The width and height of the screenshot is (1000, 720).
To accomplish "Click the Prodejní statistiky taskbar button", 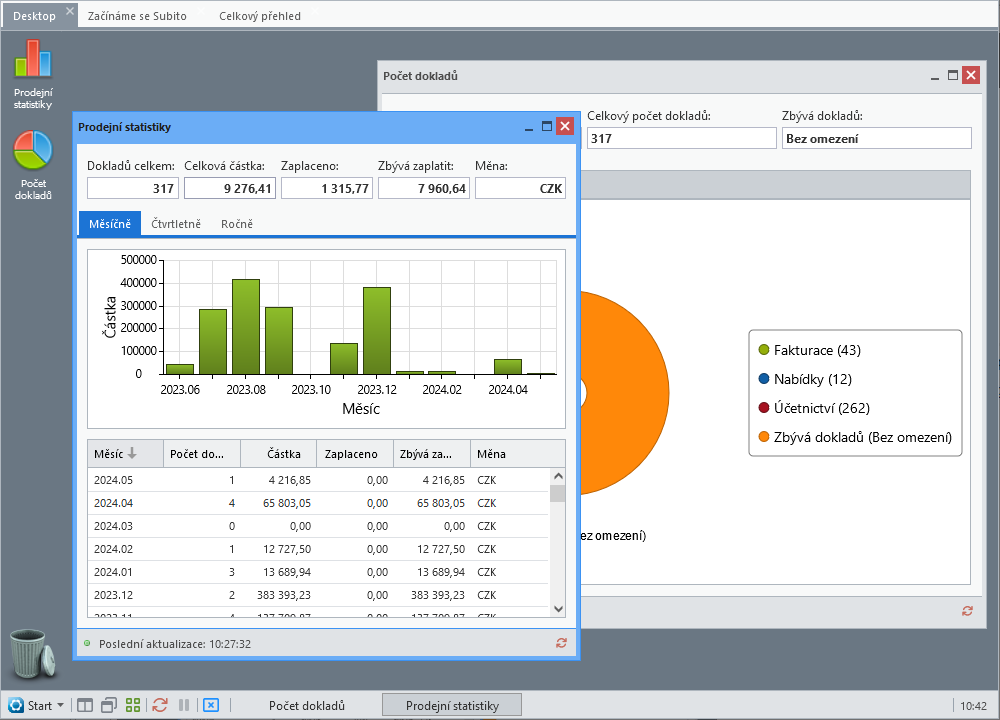I will coord(452,705).
